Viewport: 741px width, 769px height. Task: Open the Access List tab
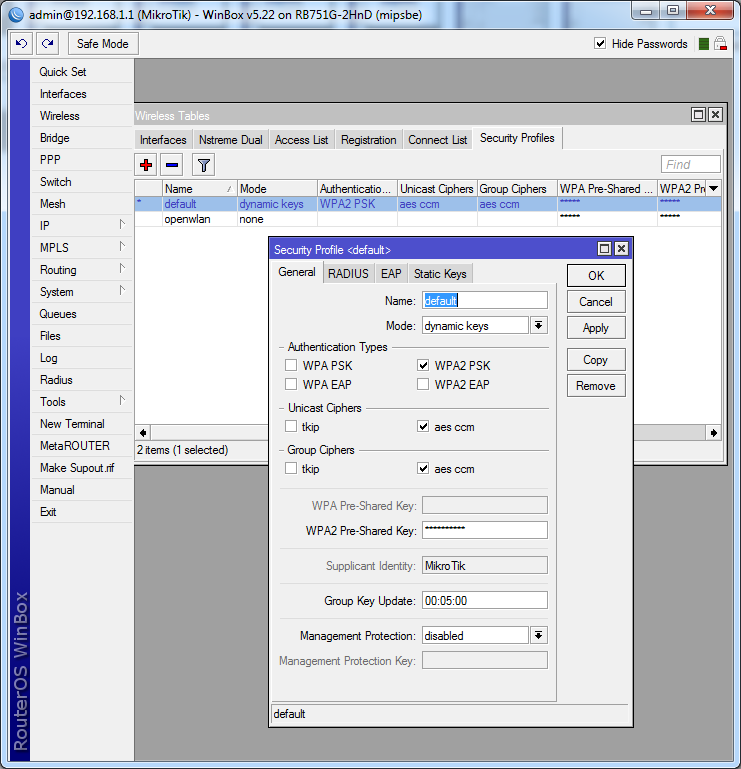(301, 140)
